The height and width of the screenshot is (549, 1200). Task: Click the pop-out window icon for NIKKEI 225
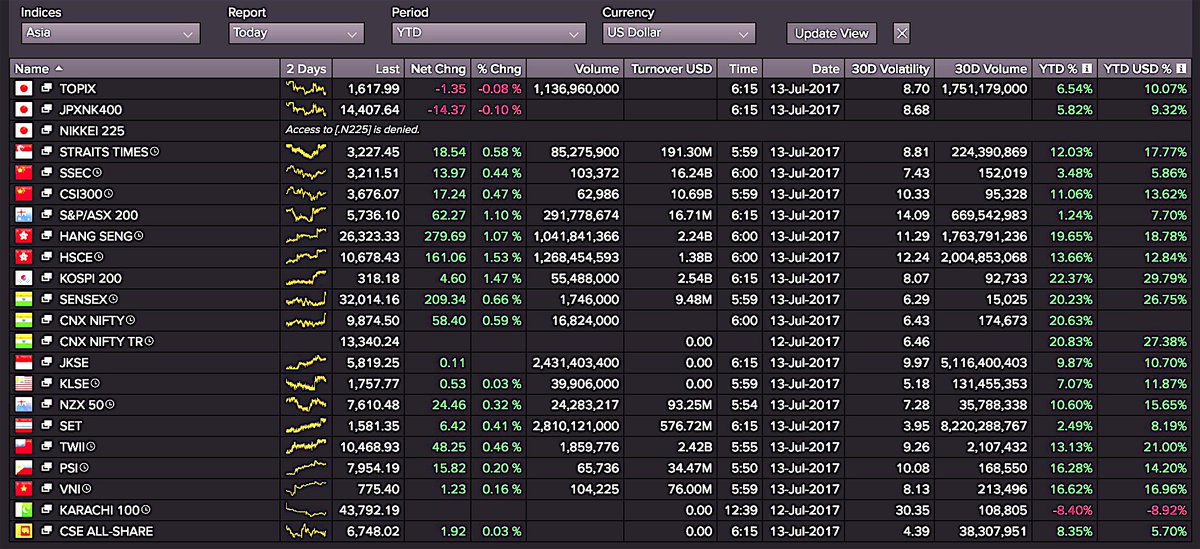pos(46,131)
